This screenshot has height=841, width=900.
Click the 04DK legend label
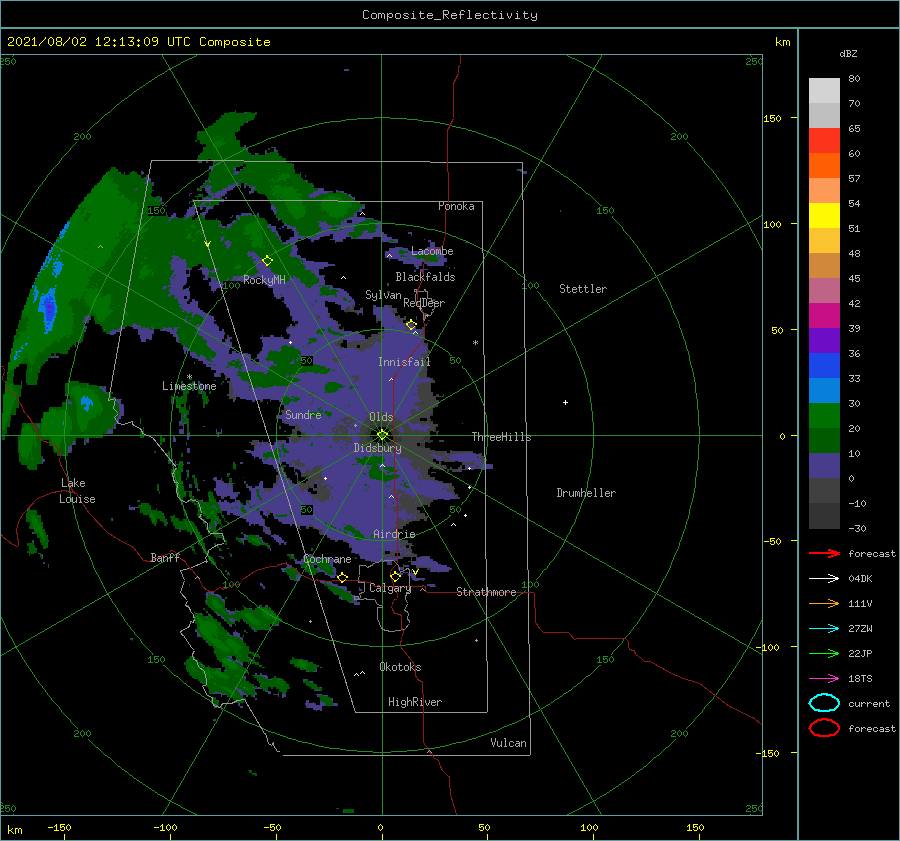tap(860, 578)
